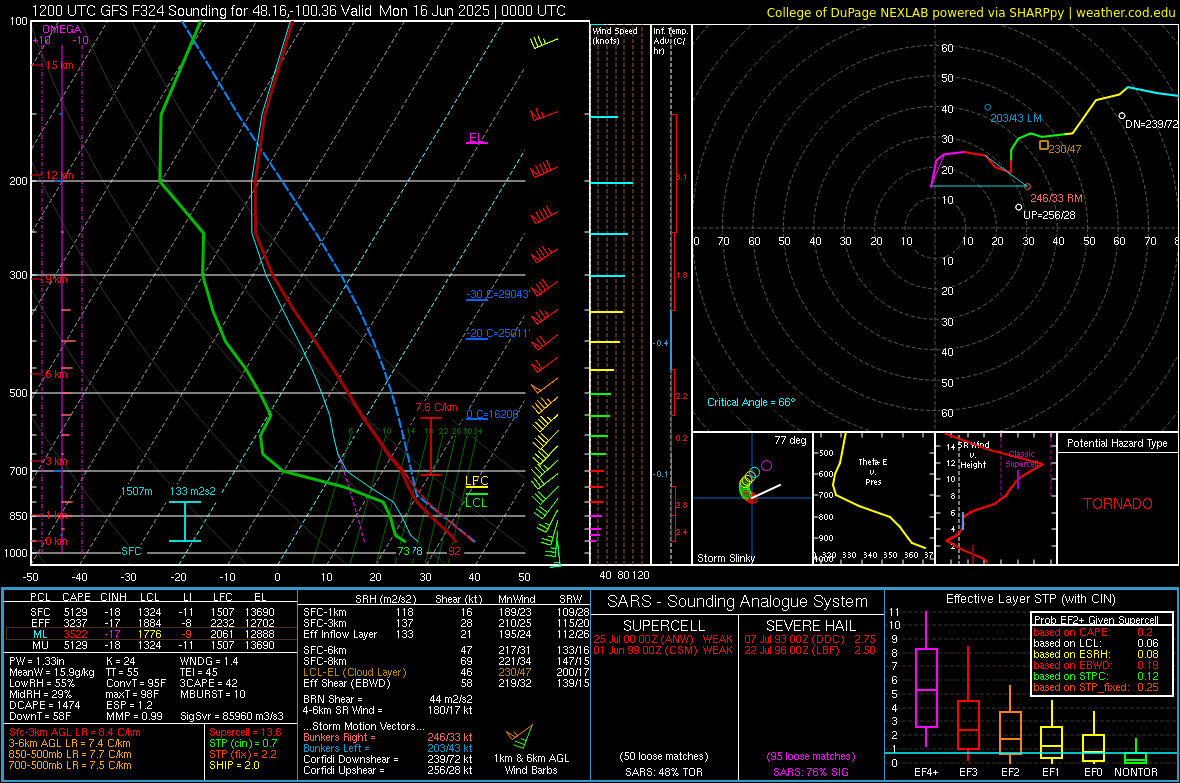
Task: Click the 07 Jul 93 00Z (DDC) hail analog
Action: point(810,639)
